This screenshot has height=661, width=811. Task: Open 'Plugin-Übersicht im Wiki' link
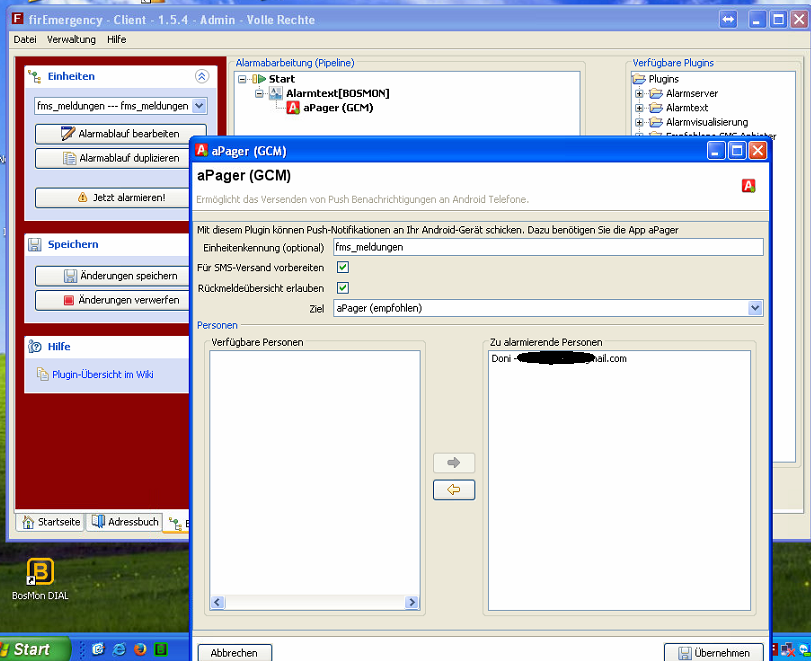pyautogui.click(x=102, y=374)
